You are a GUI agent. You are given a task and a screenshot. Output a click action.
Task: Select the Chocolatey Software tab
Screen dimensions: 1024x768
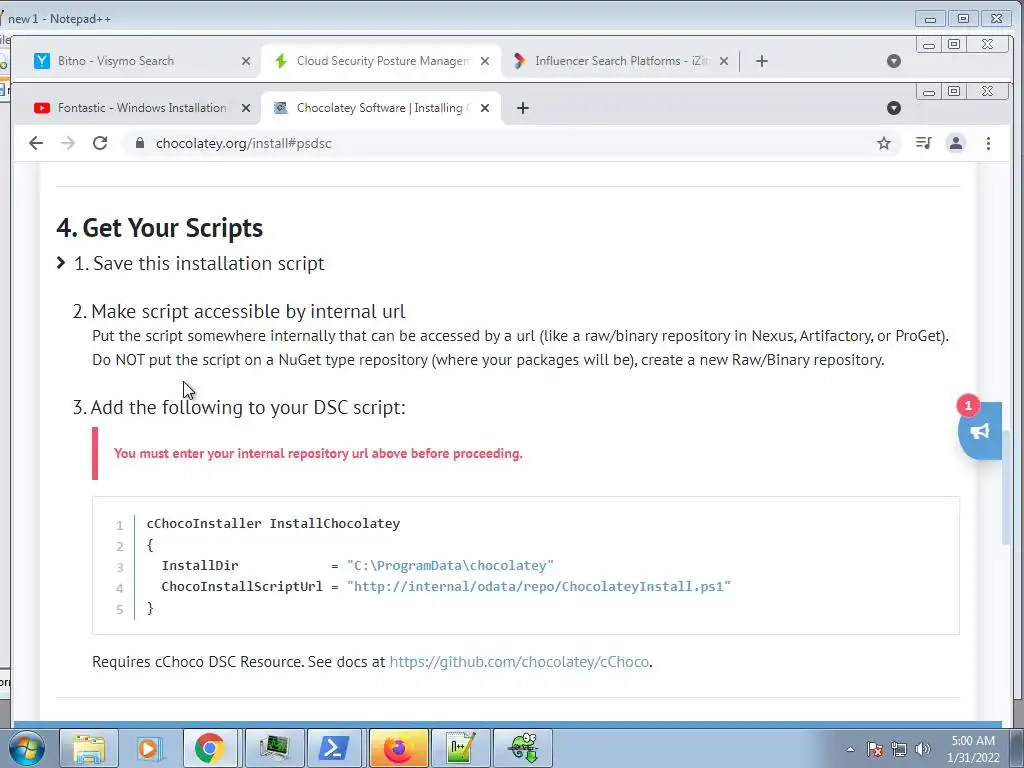click(x=381, y=108)
